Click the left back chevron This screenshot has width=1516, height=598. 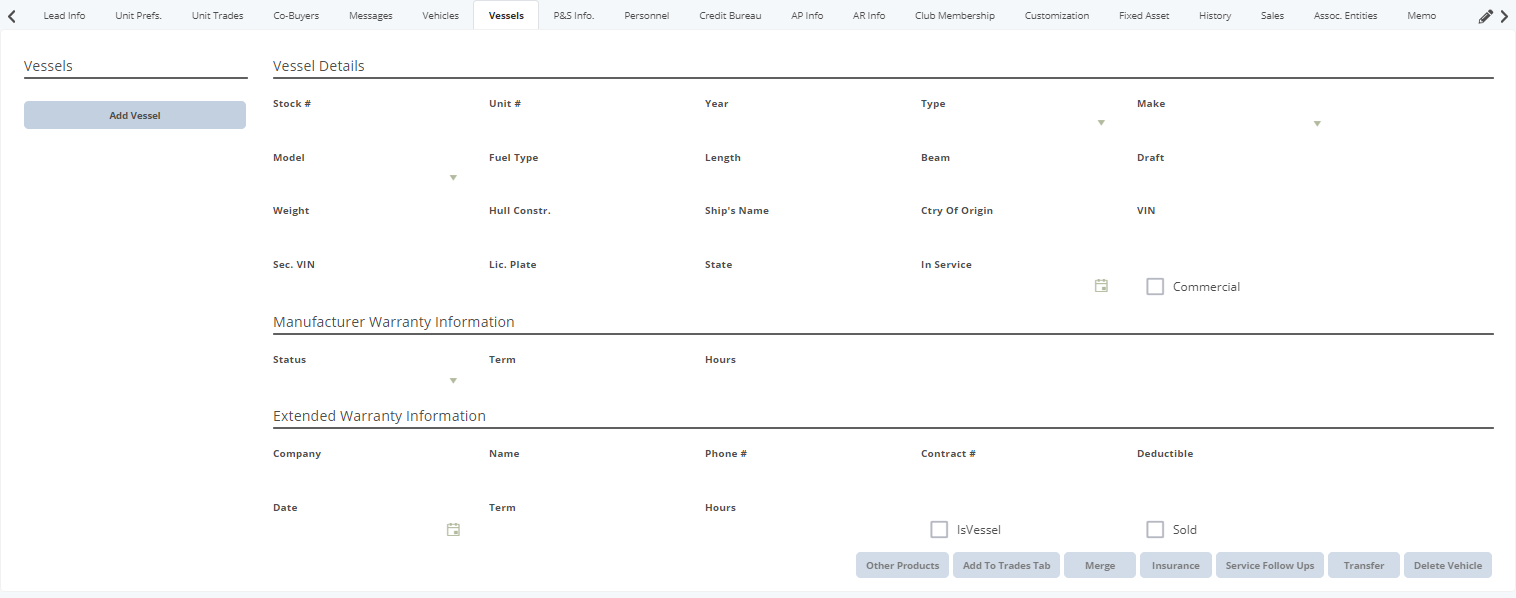click(x=11, y=15)
